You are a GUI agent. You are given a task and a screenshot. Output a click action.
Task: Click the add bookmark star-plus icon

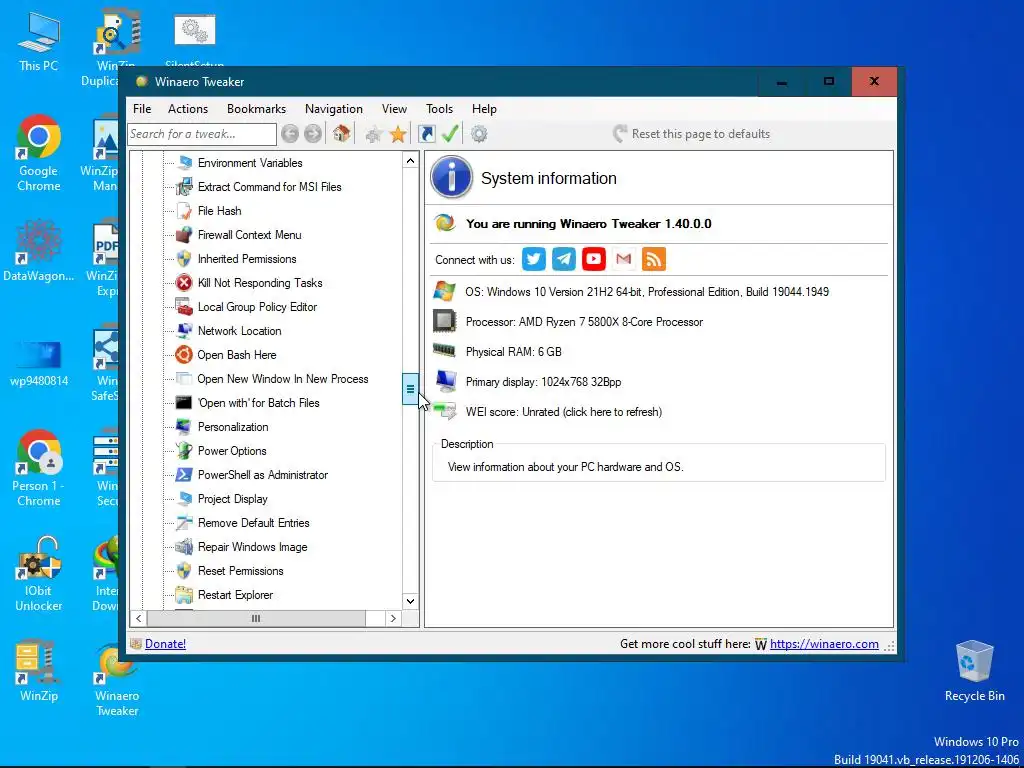coord(374,135)
